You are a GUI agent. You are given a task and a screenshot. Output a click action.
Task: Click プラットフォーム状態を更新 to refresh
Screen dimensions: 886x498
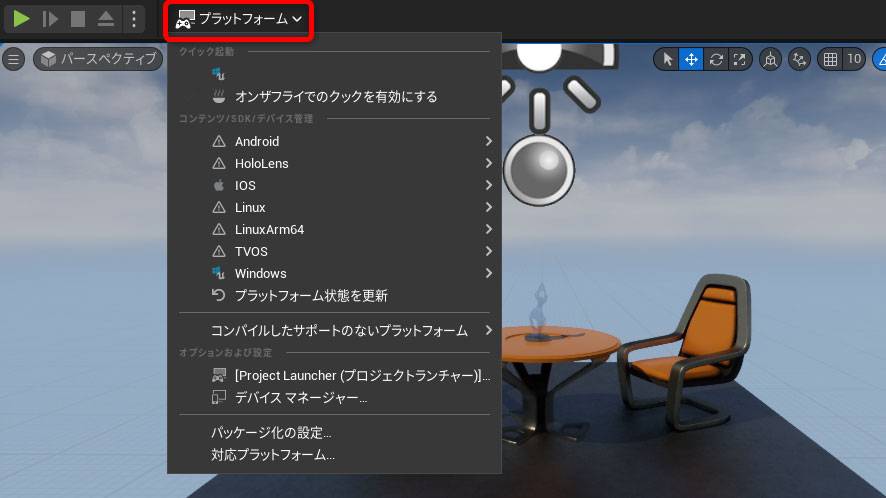click(335, 296)
